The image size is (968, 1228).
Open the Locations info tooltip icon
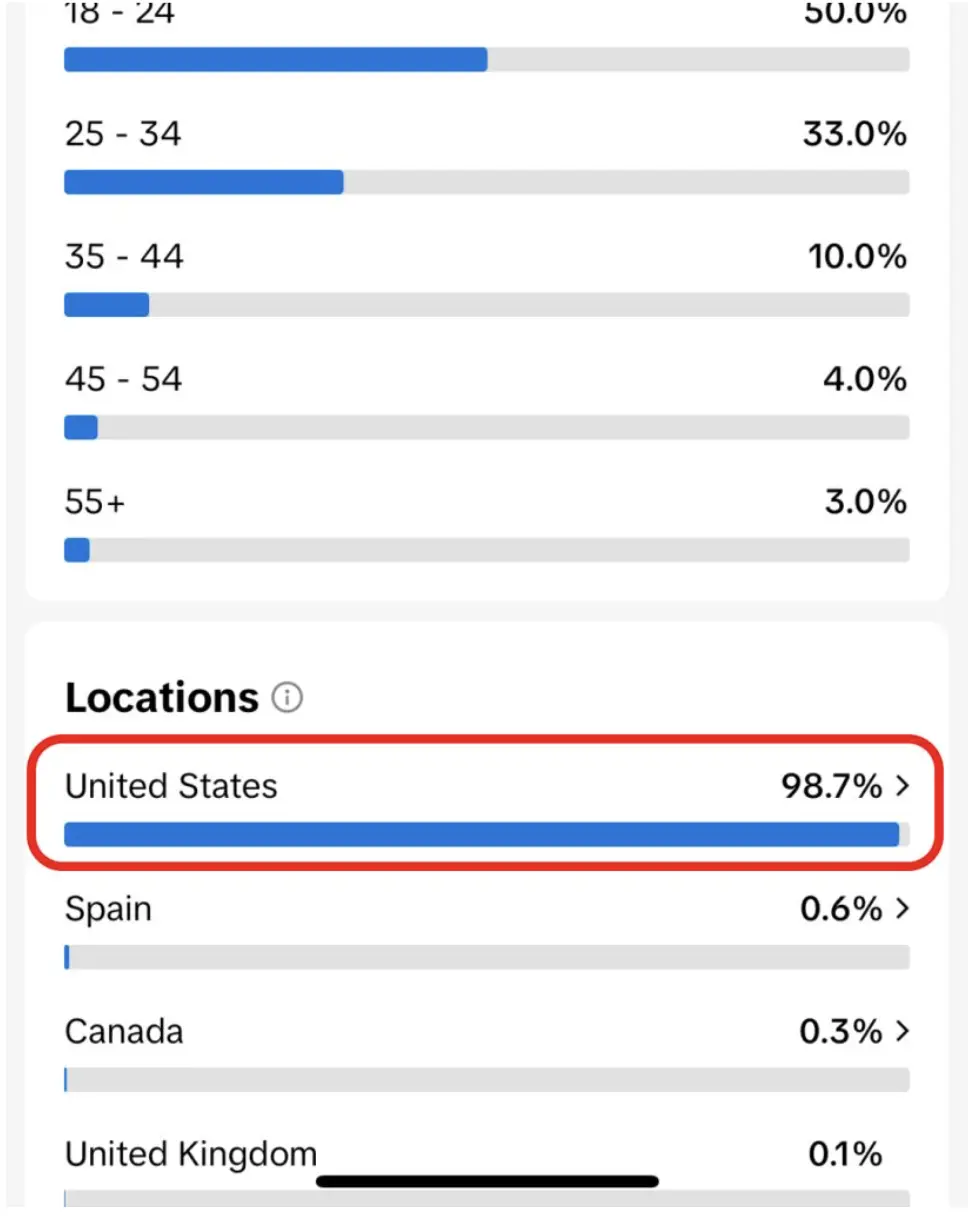(x=286, y=698)
